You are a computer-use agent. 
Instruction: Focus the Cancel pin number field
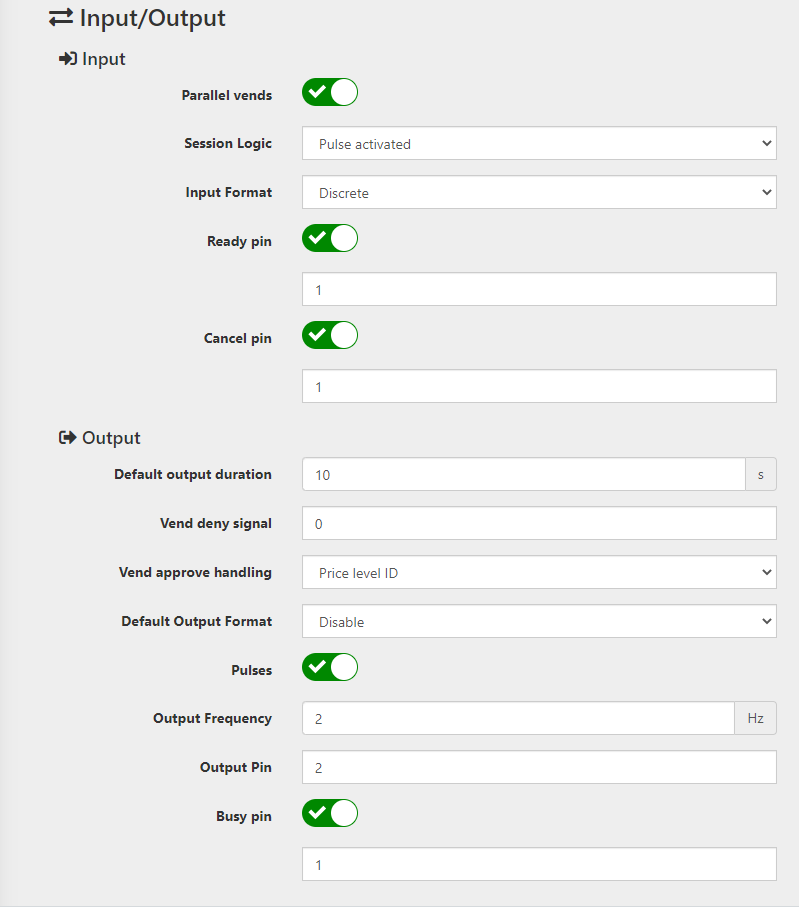[539, 387]
